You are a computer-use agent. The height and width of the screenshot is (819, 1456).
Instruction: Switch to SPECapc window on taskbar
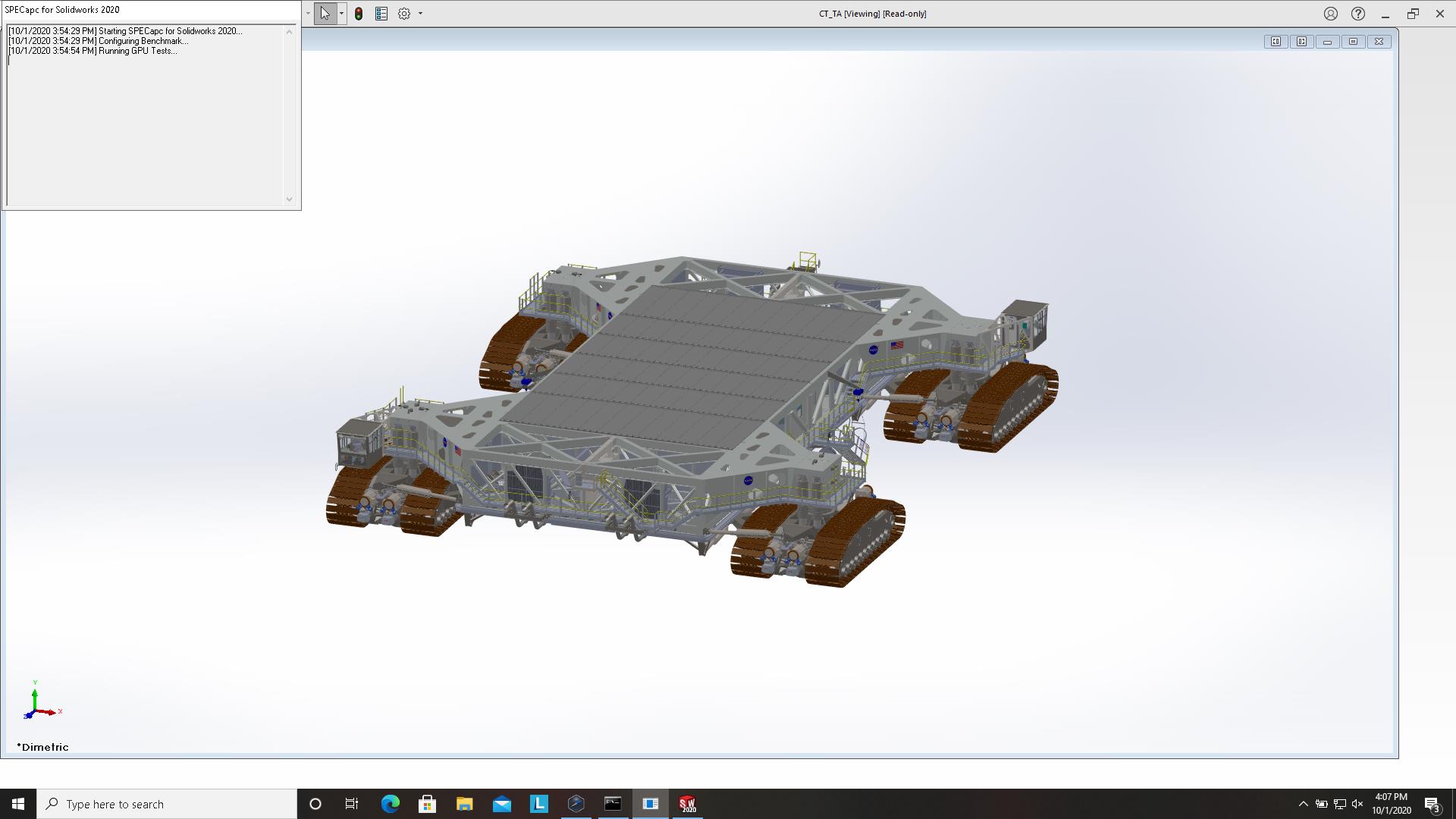pos(650,804)
